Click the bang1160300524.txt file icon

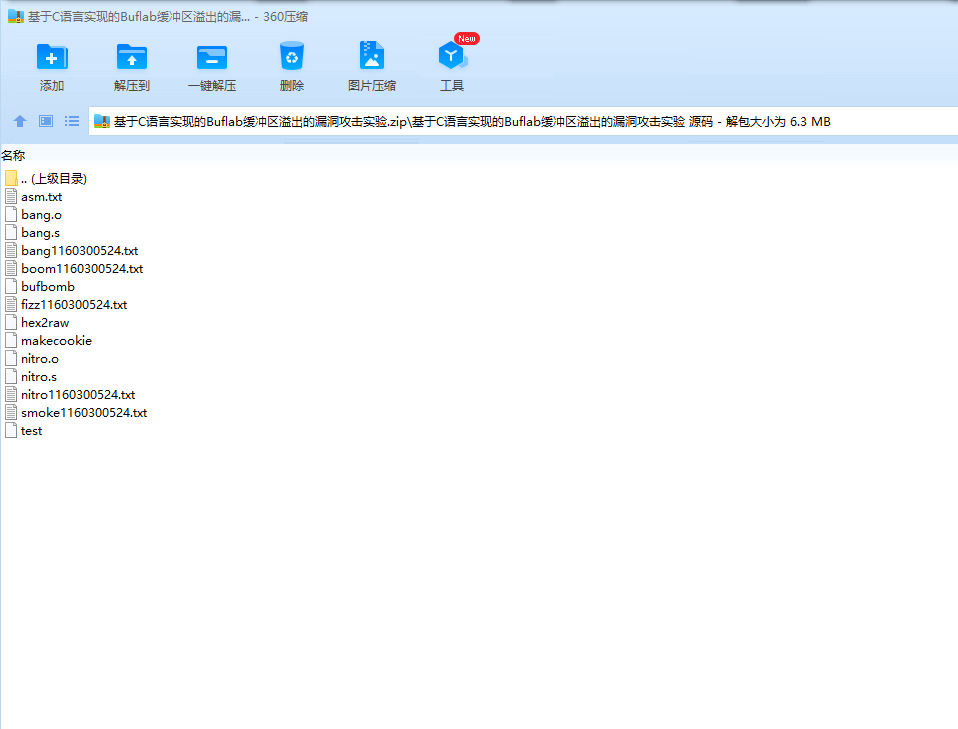click(x=11, y=250)
